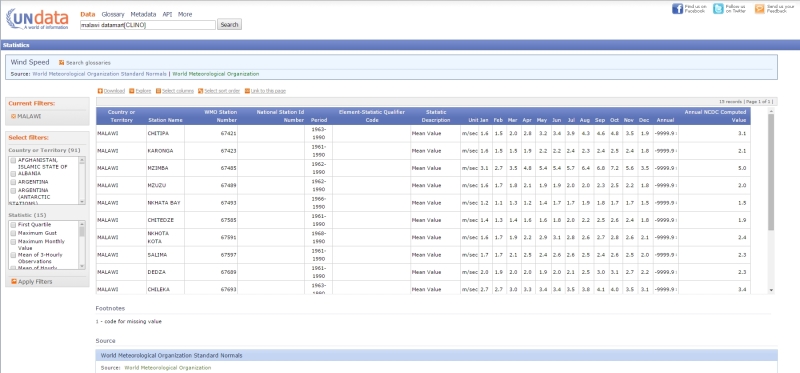Click the Statistics tab bar label
The width and height of the screenshot is (800, 373).
point(16,45)
